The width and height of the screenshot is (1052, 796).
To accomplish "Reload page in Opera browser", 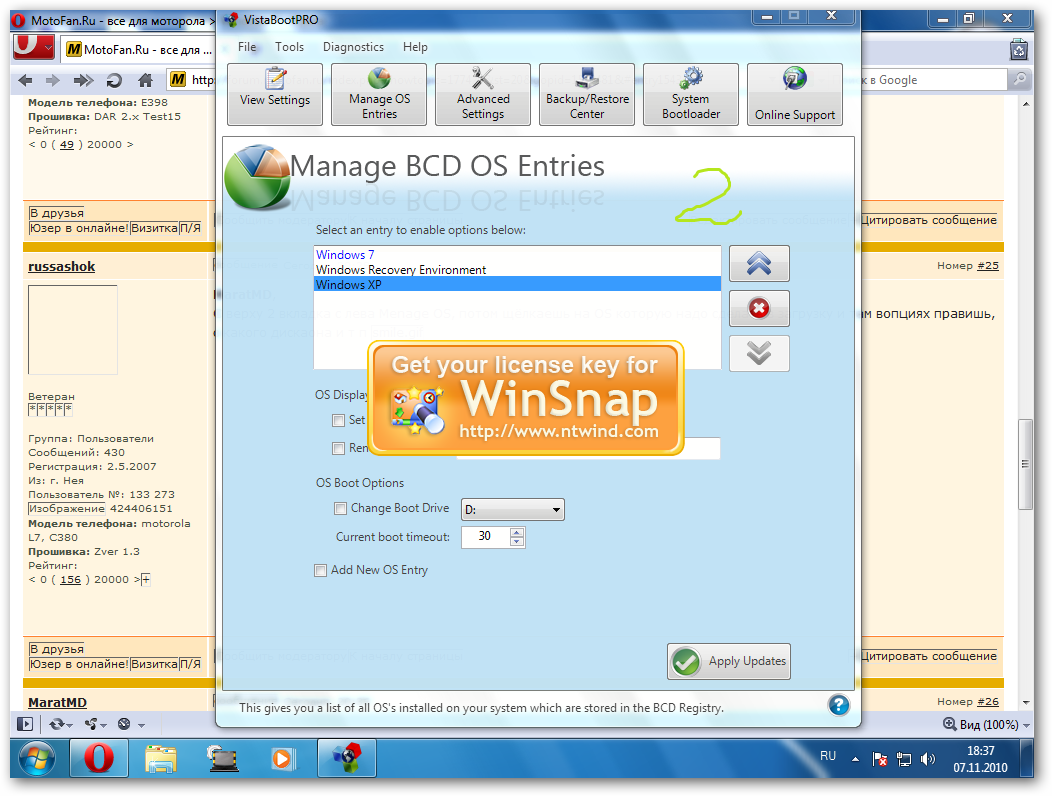I will 114,81.
